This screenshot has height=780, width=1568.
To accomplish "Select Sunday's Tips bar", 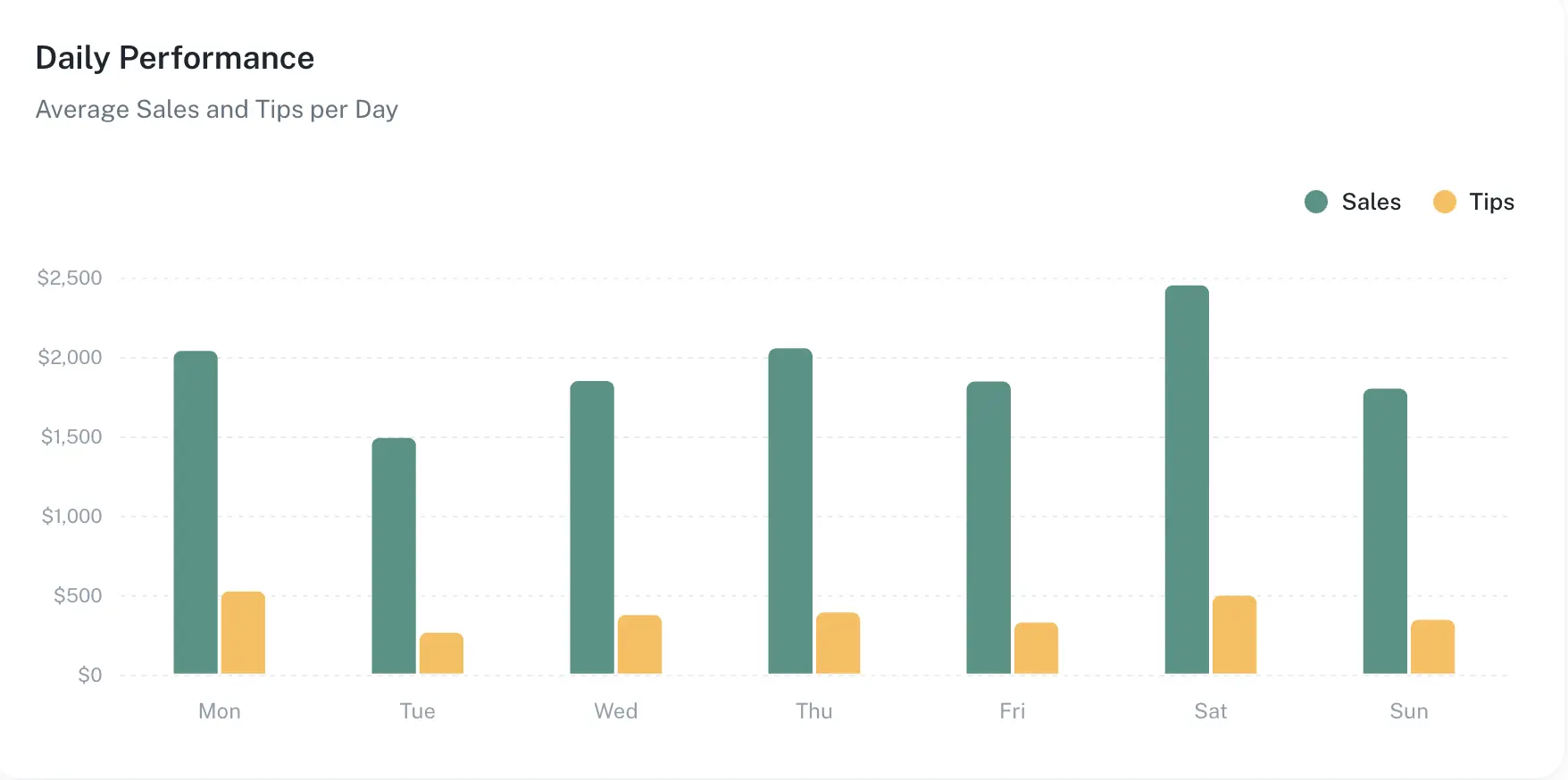I will [x=1432, y=647].
